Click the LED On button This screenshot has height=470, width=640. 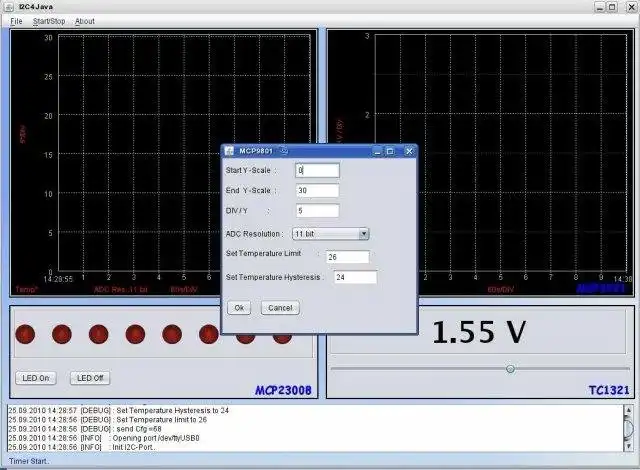[36, 378]
